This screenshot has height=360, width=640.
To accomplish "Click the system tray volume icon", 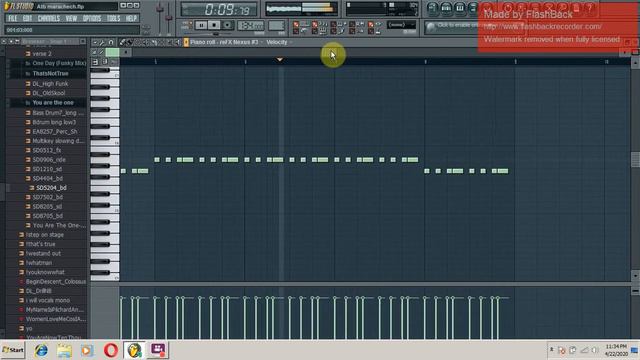I will [595, 350].
